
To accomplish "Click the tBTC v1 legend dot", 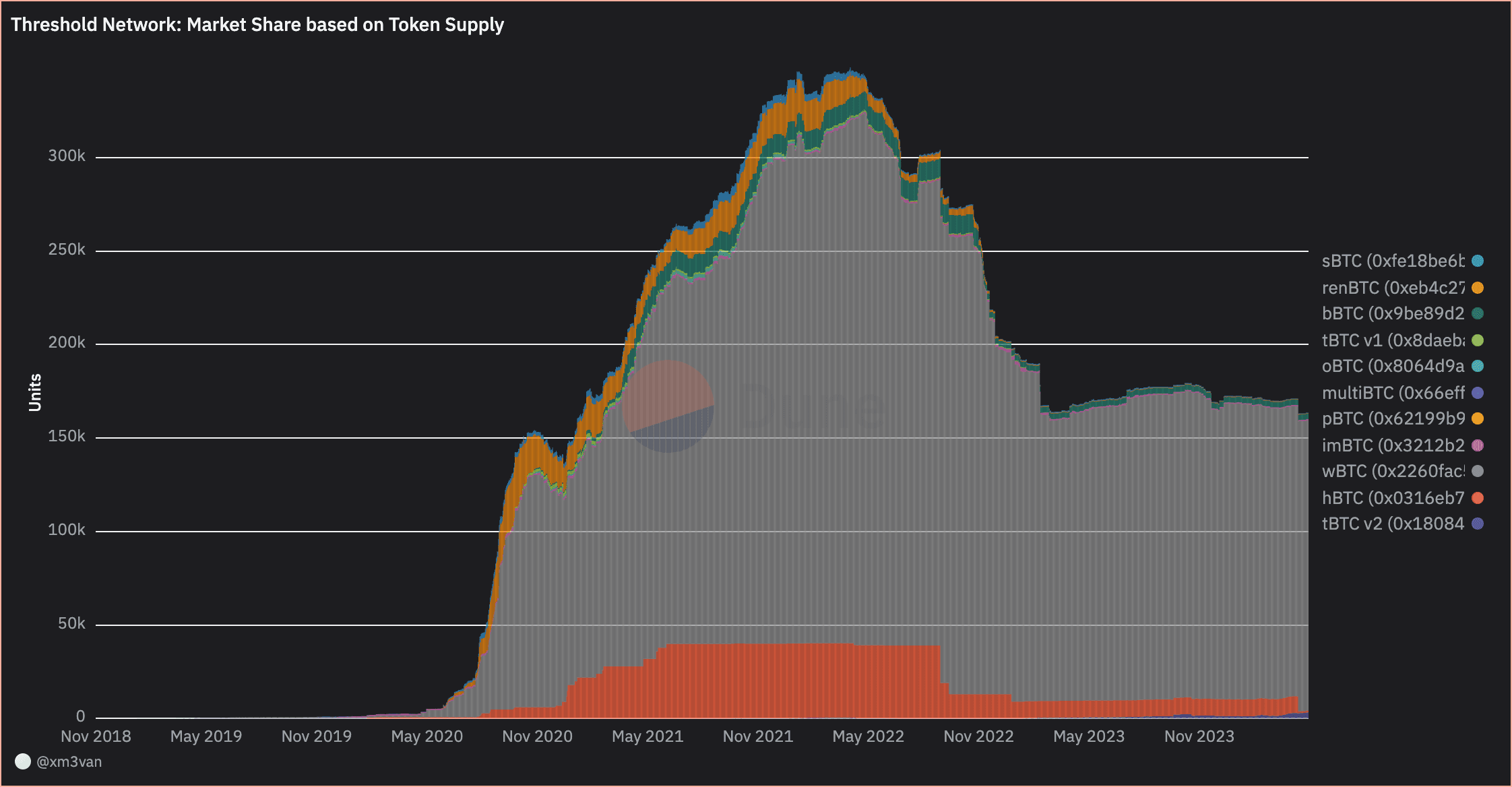I will point(1478,340).
